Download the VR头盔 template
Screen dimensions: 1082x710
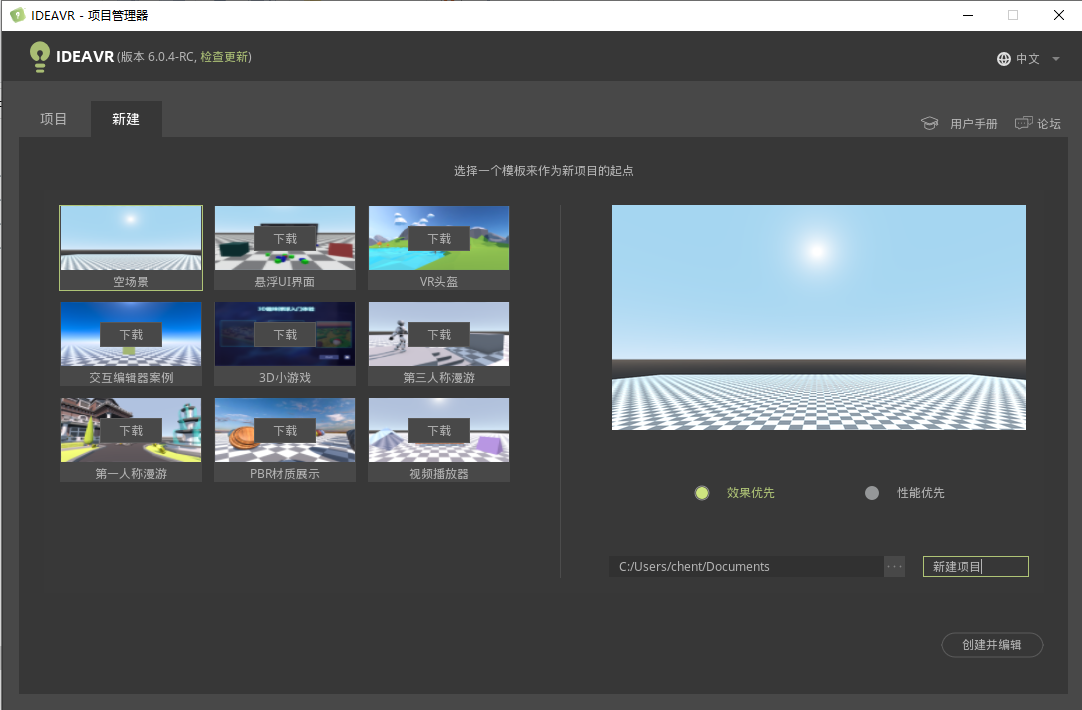point(439,239)
